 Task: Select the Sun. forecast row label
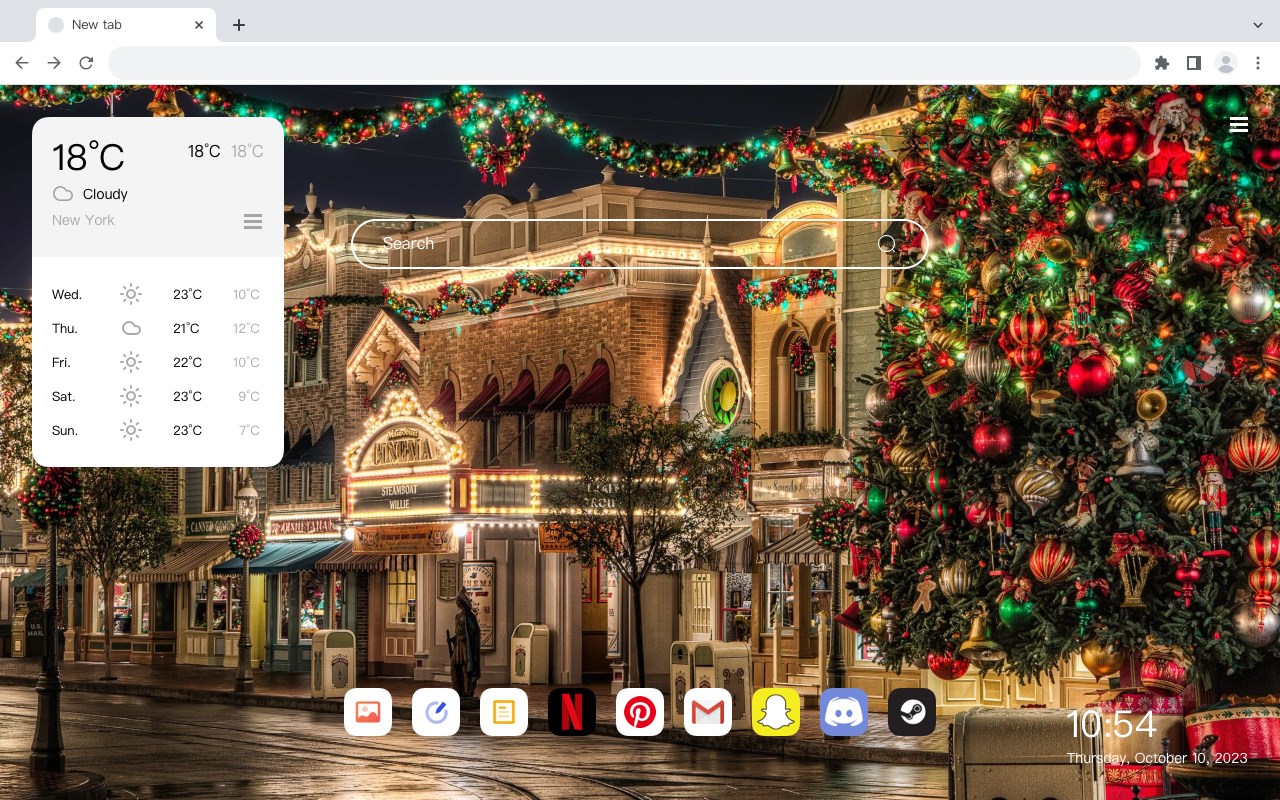click(65, 430)
